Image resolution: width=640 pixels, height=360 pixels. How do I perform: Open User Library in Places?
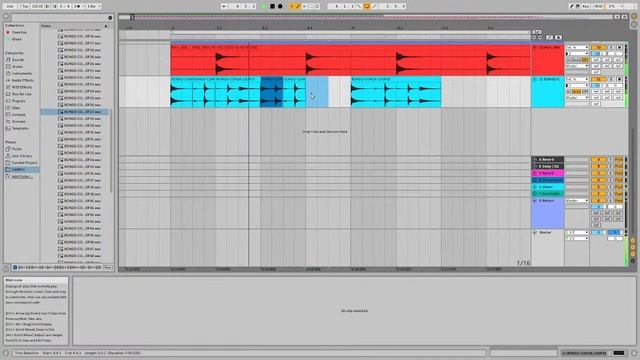point(19,156)
